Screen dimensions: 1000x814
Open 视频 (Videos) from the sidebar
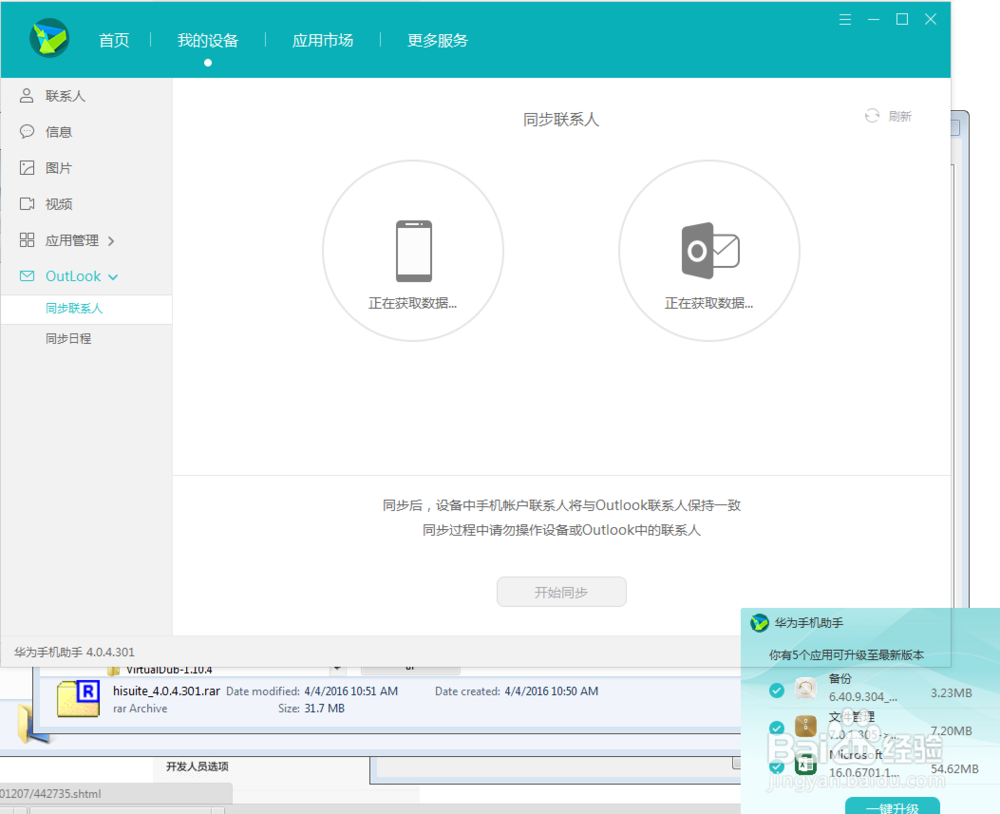(60, 203)
